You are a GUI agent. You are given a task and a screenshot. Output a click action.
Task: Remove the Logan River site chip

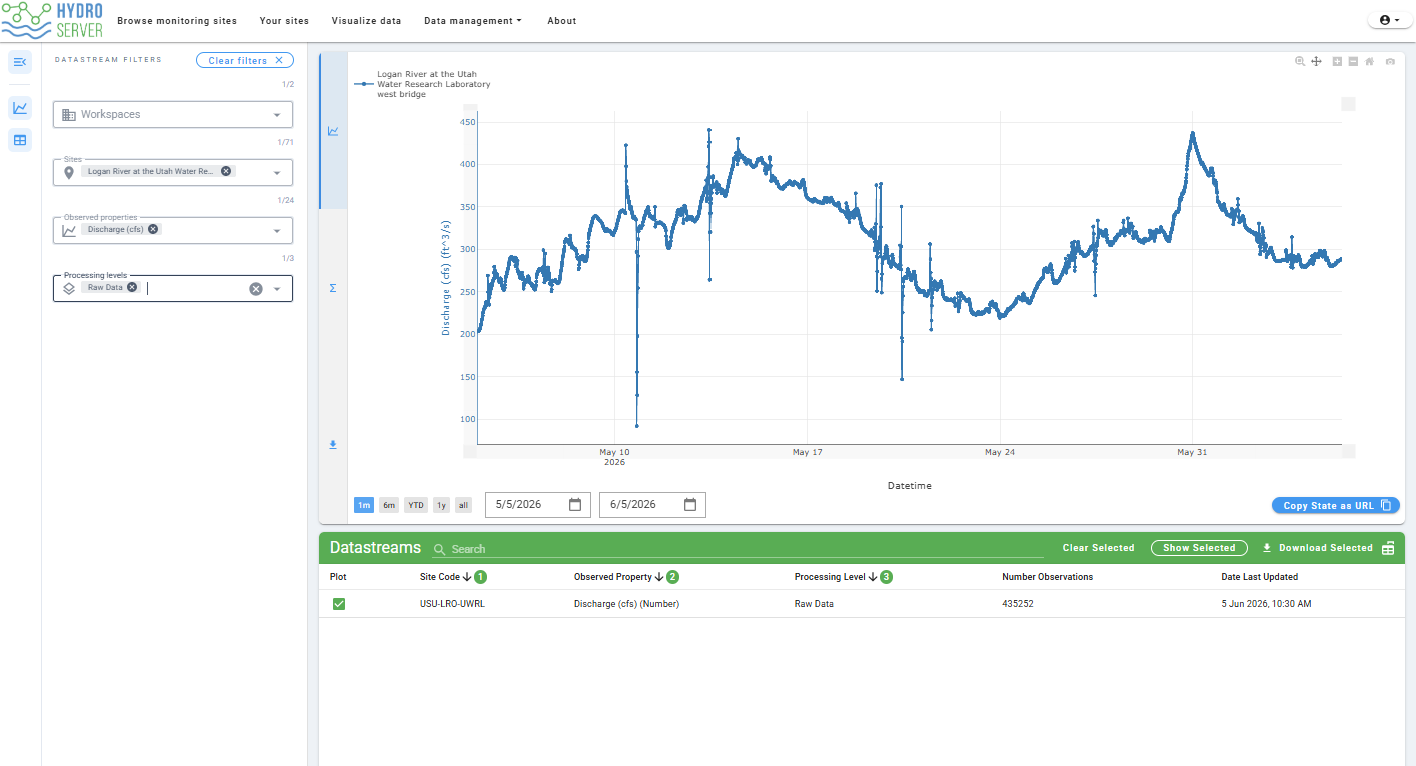[226, 171]
